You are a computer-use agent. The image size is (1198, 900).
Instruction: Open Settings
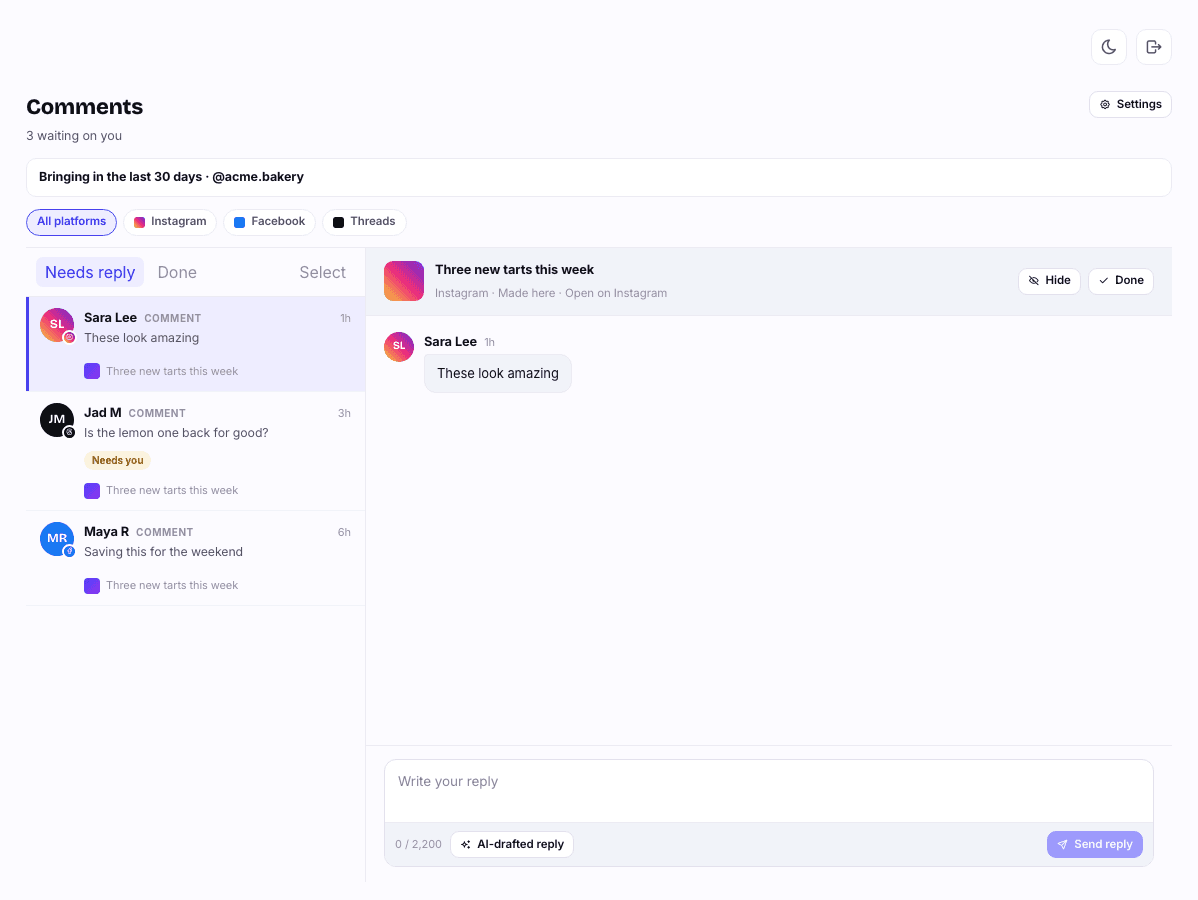(x=1130, y=105)
